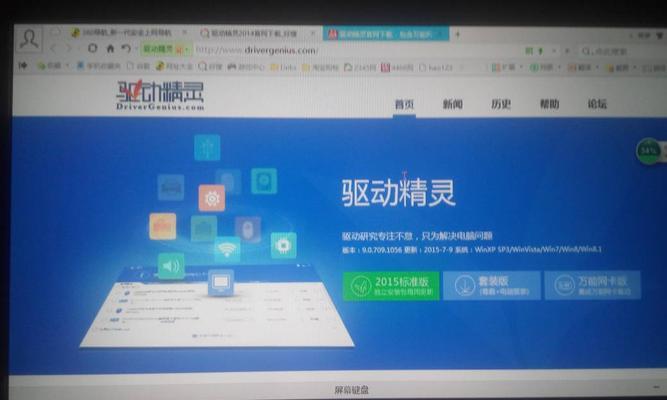This screenshot has width=667, height=400.
Task: Click the browser forward arrow
Action: (x=69, y=49)
